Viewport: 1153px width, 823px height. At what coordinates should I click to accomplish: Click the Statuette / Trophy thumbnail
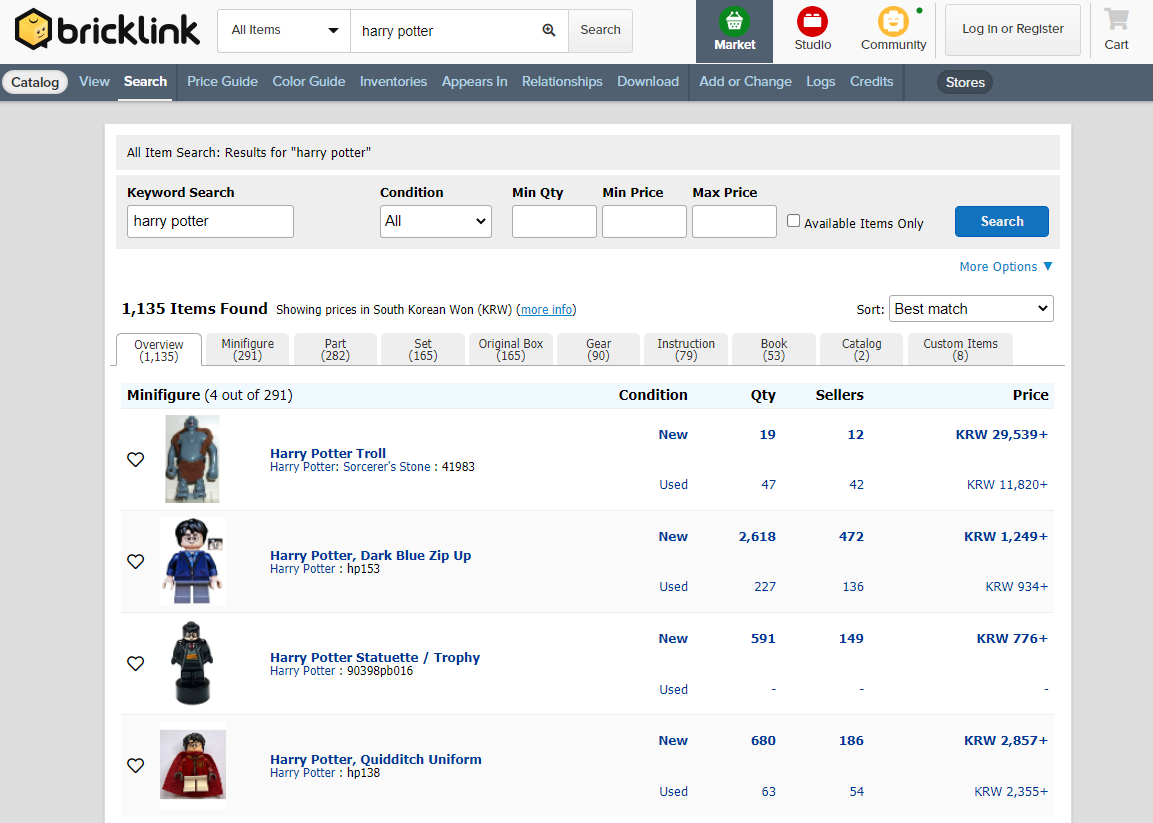click(x=193, y=663)
